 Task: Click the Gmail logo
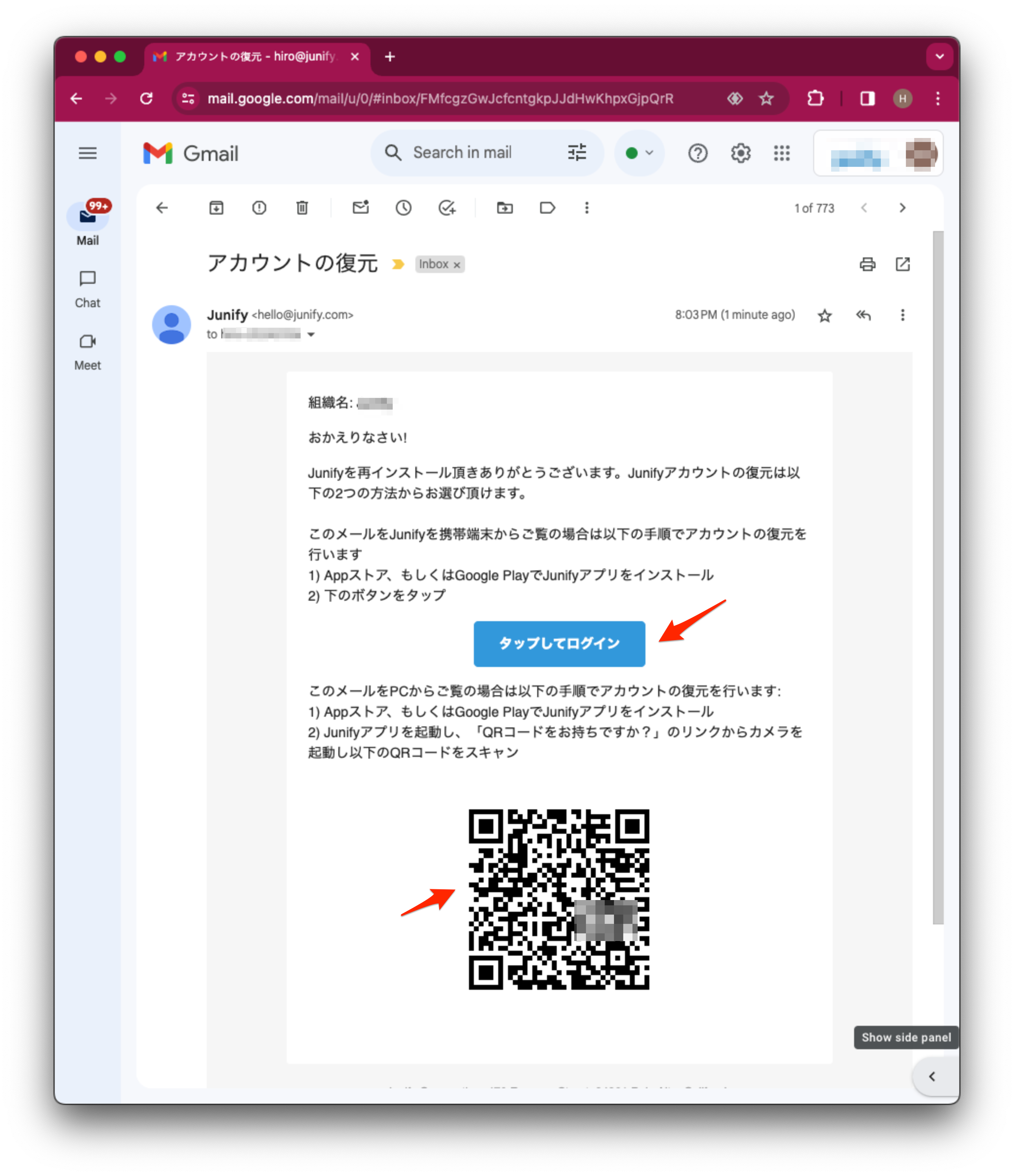[x=191, y=153]
